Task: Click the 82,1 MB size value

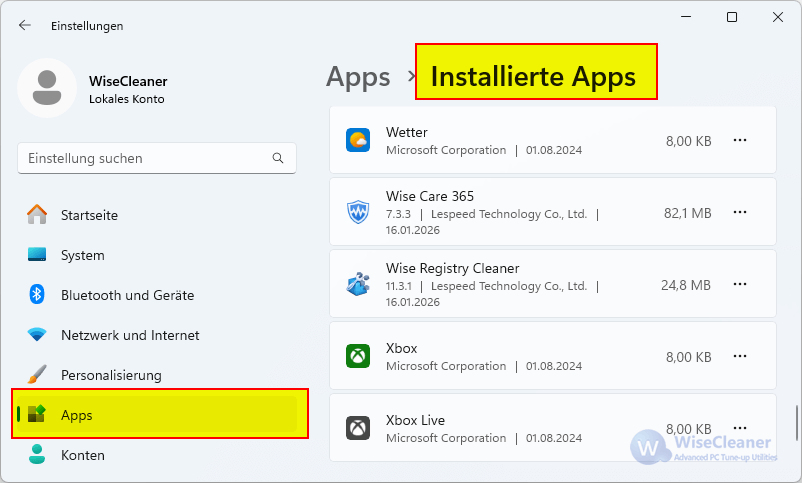Action: tap(687, 213)
